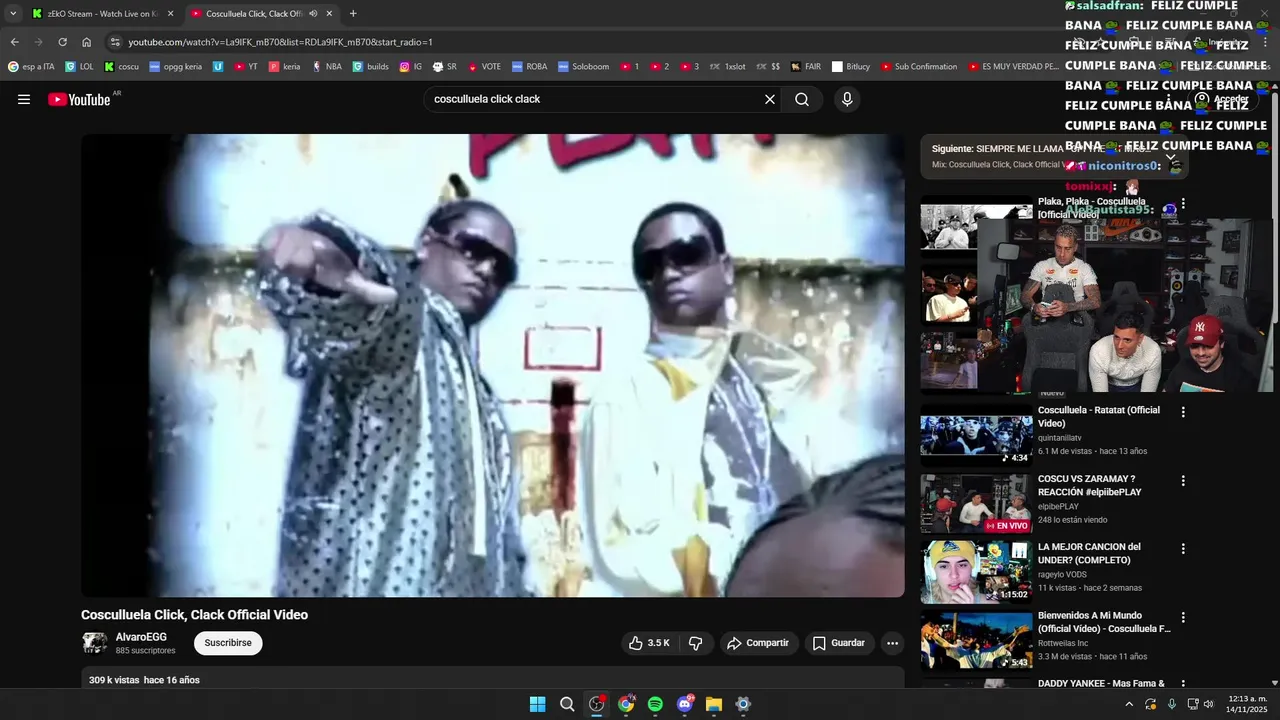Open options for Ratatat video
The image size is (1280, 720).
point(1183,412)
